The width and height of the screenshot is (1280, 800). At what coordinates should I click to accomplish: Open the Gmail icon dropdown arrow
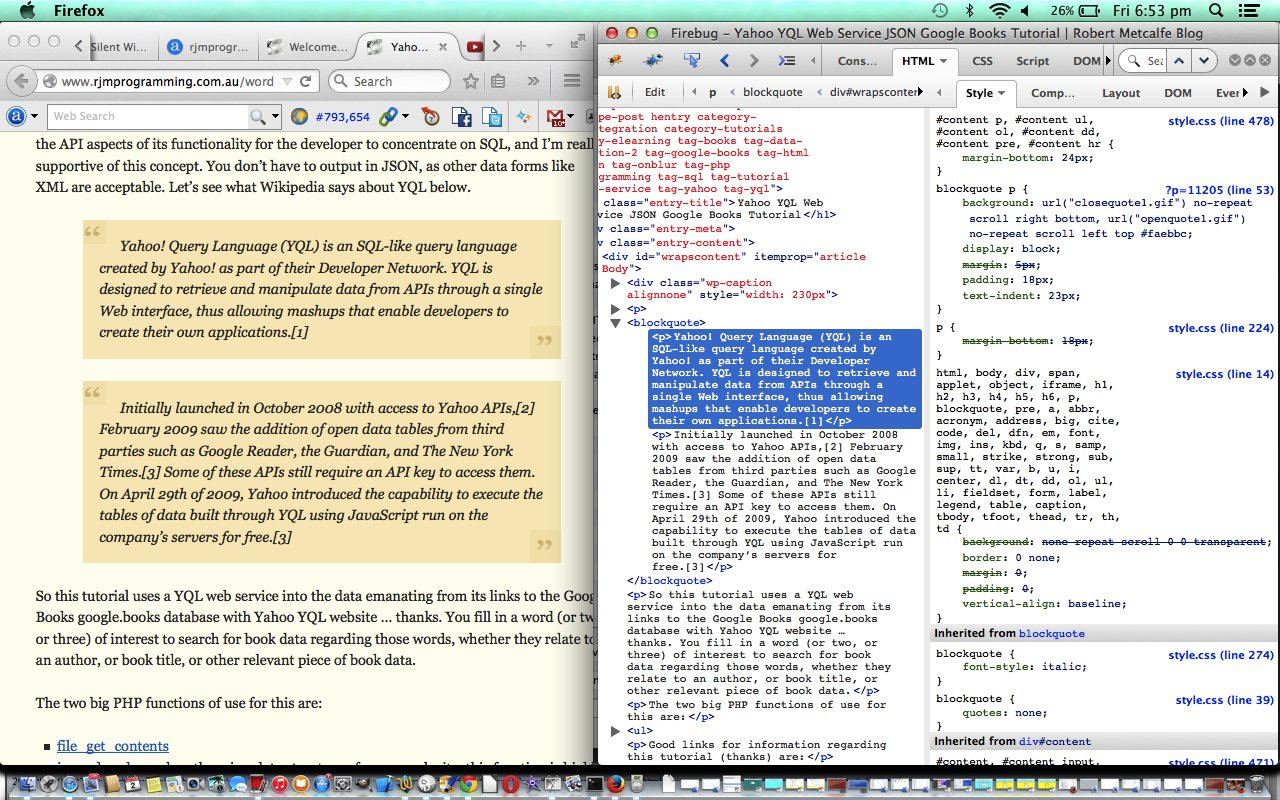(572, 117)
